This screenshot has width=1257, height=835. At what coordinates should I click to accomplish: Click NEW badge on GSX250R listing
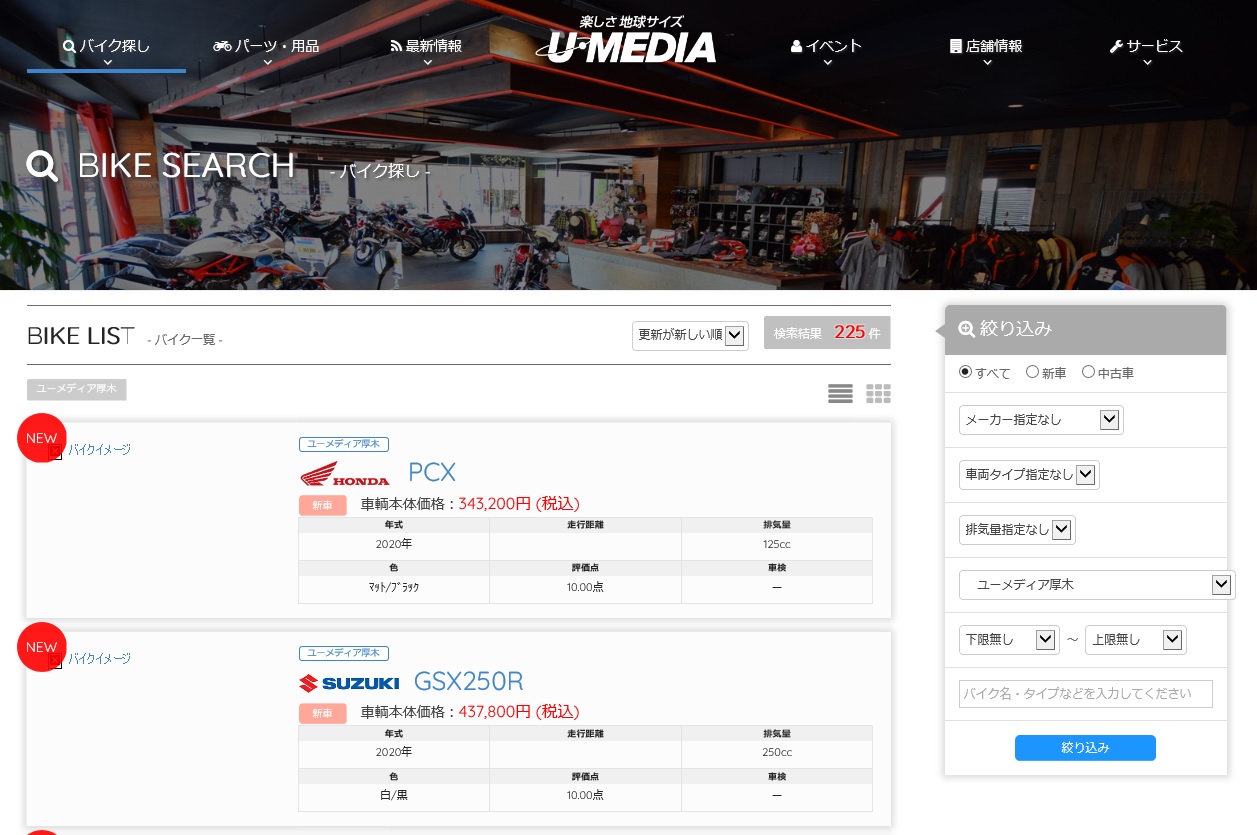tap(42, 647)
